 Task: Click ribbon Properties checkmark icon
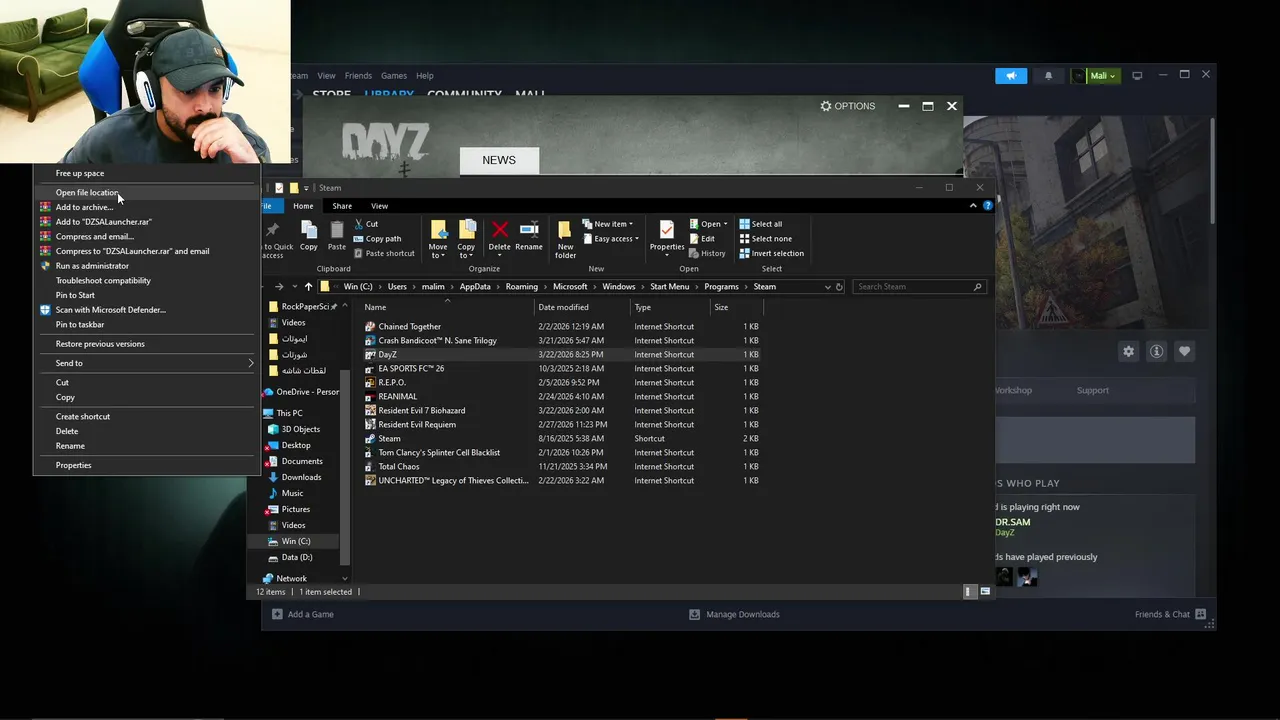click(x=667, y=236)
